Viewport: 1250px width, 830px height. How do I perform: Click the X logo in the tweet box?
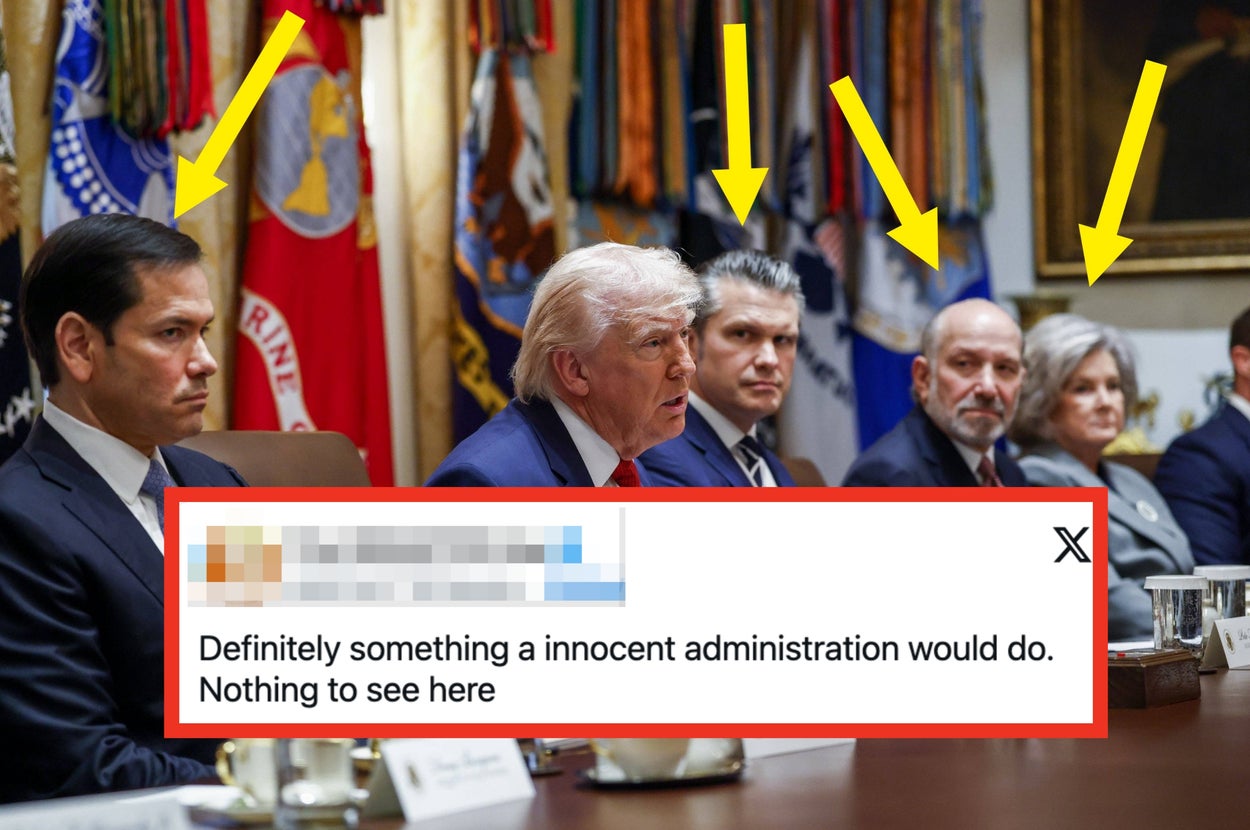tap(1071, 545)
